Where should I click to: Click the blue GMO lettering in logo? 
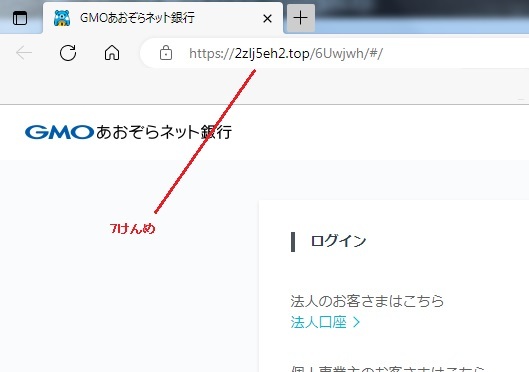pyautogui.click(x=59, y=132)
